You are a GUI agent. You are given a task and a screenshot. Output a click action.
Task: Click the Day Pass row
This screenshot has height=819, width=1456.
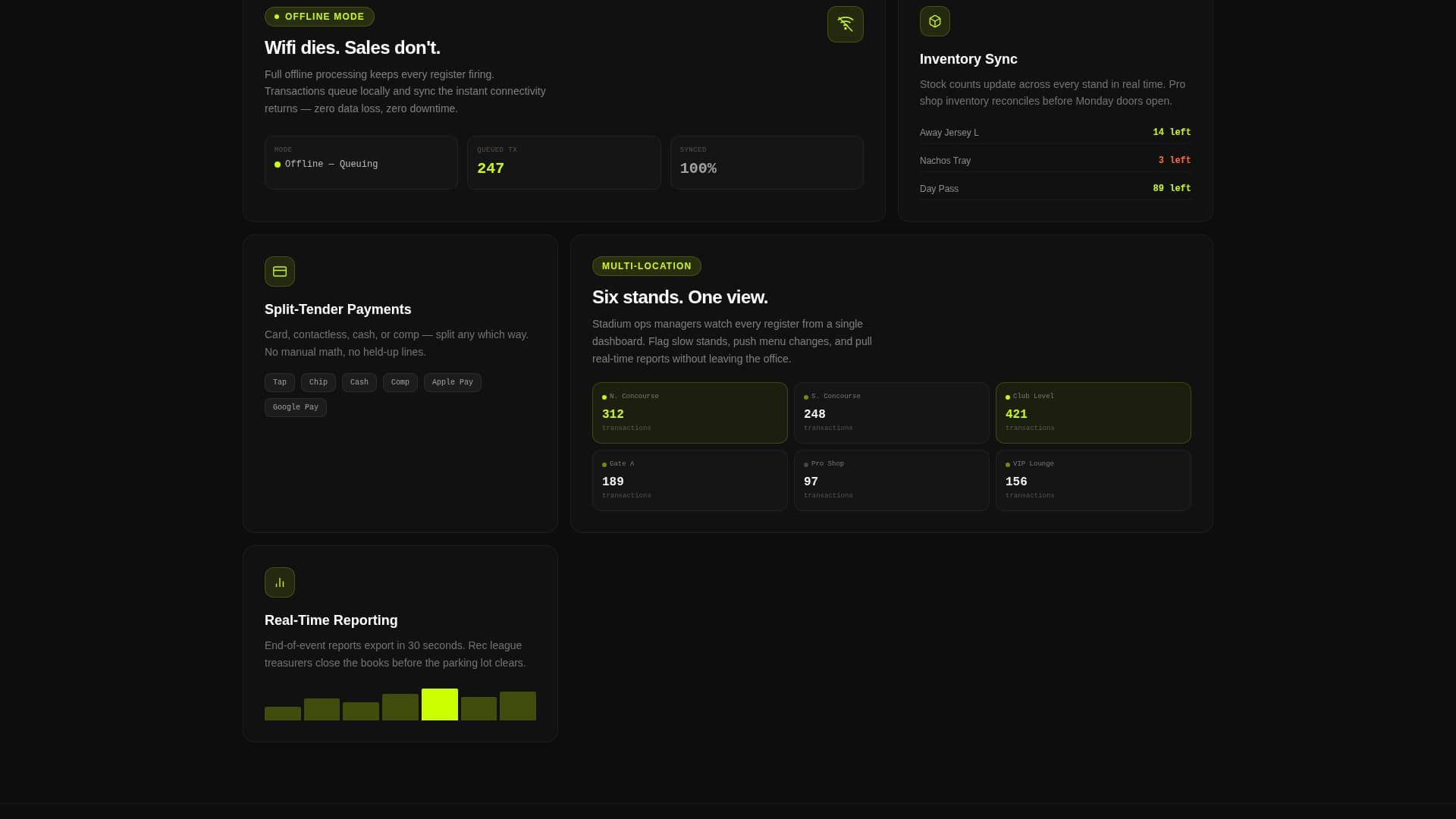[x=1056, y=189]
